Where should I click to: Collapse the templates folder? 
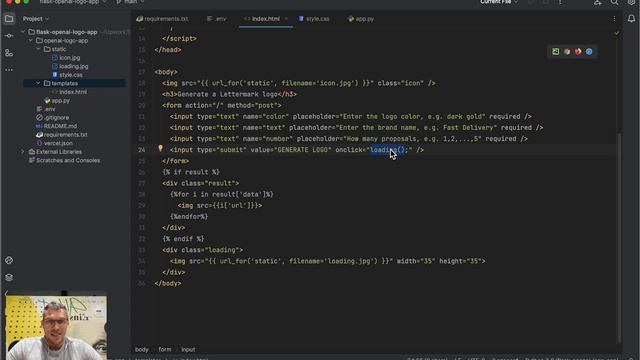point(38,83)
